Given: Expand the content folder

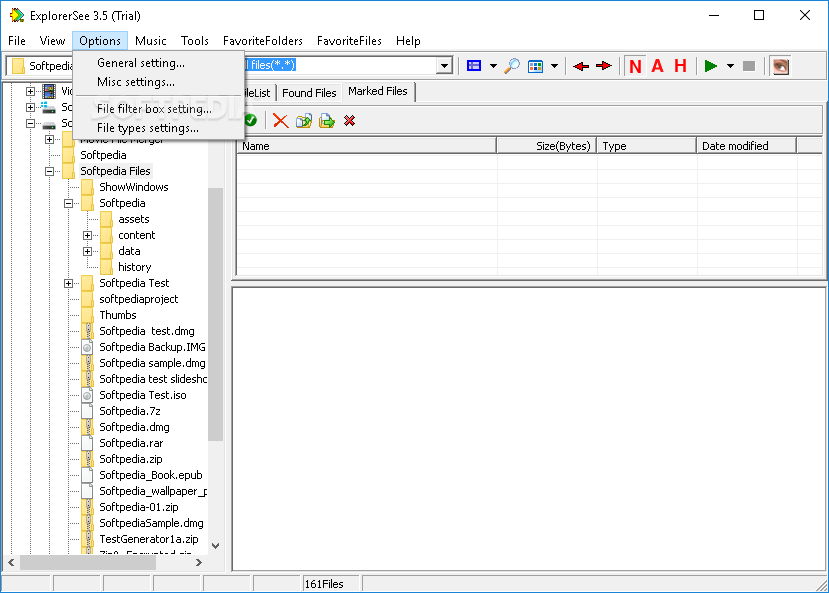Looking at the screenshot, I should coord(87,235).
